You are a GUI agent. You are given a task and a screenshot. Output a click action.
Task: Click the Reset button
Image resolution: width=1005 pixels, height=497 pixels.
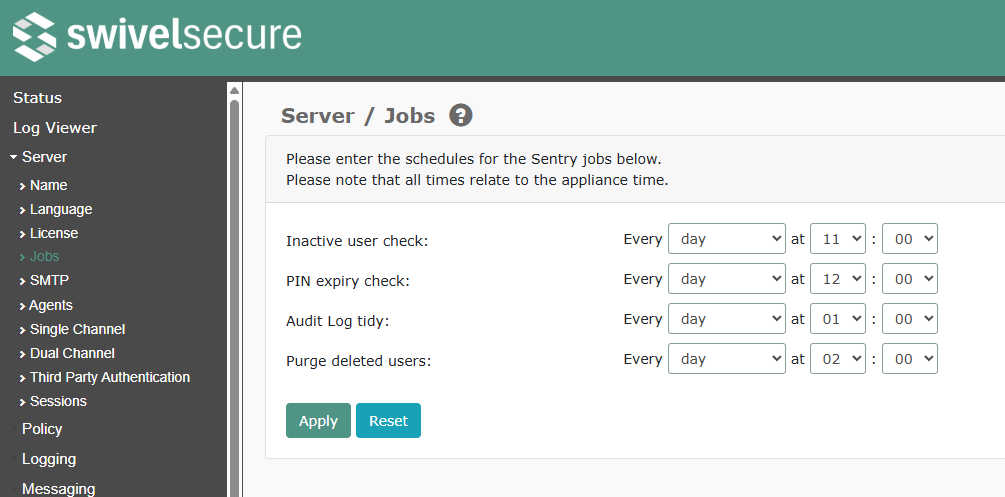(x=388, y=421)
